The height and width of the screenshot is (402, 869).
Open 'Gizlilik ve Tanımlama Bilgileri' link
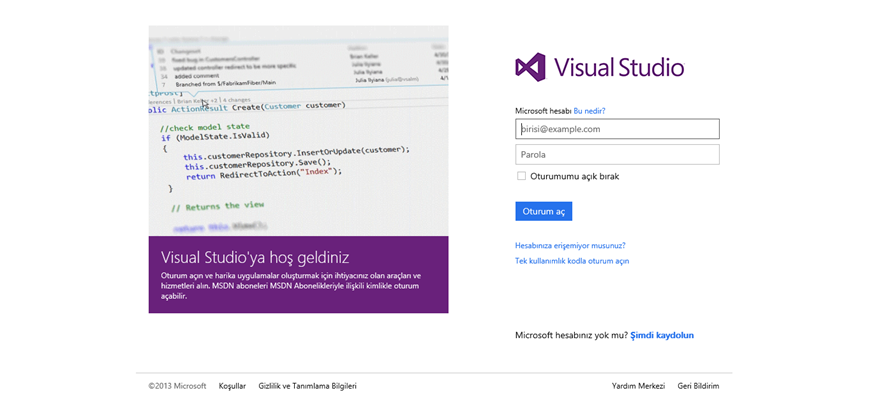coord(308,386)
